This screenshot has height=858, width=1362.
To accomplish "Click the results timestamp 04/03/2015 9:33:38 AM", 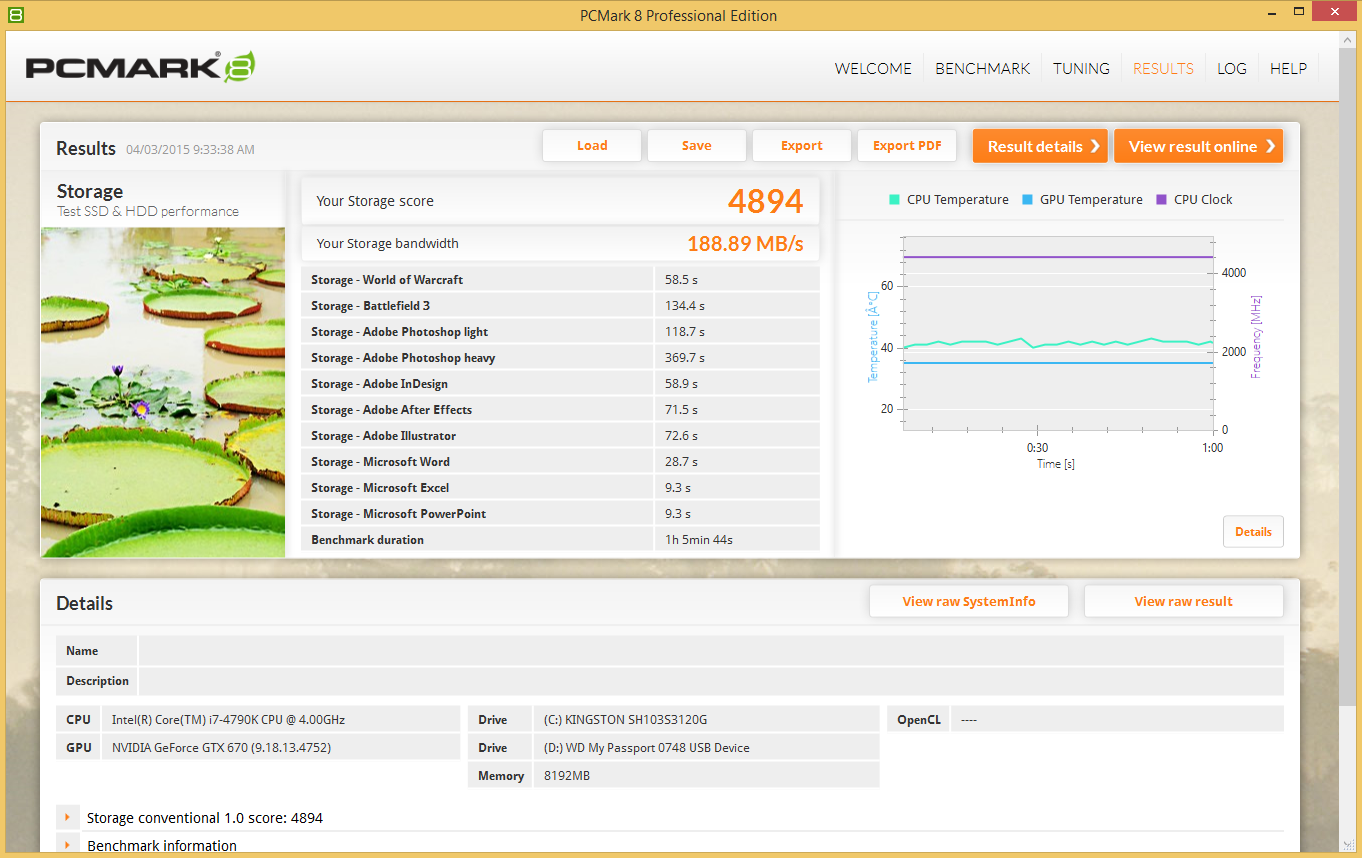I will tap(190, 150).
